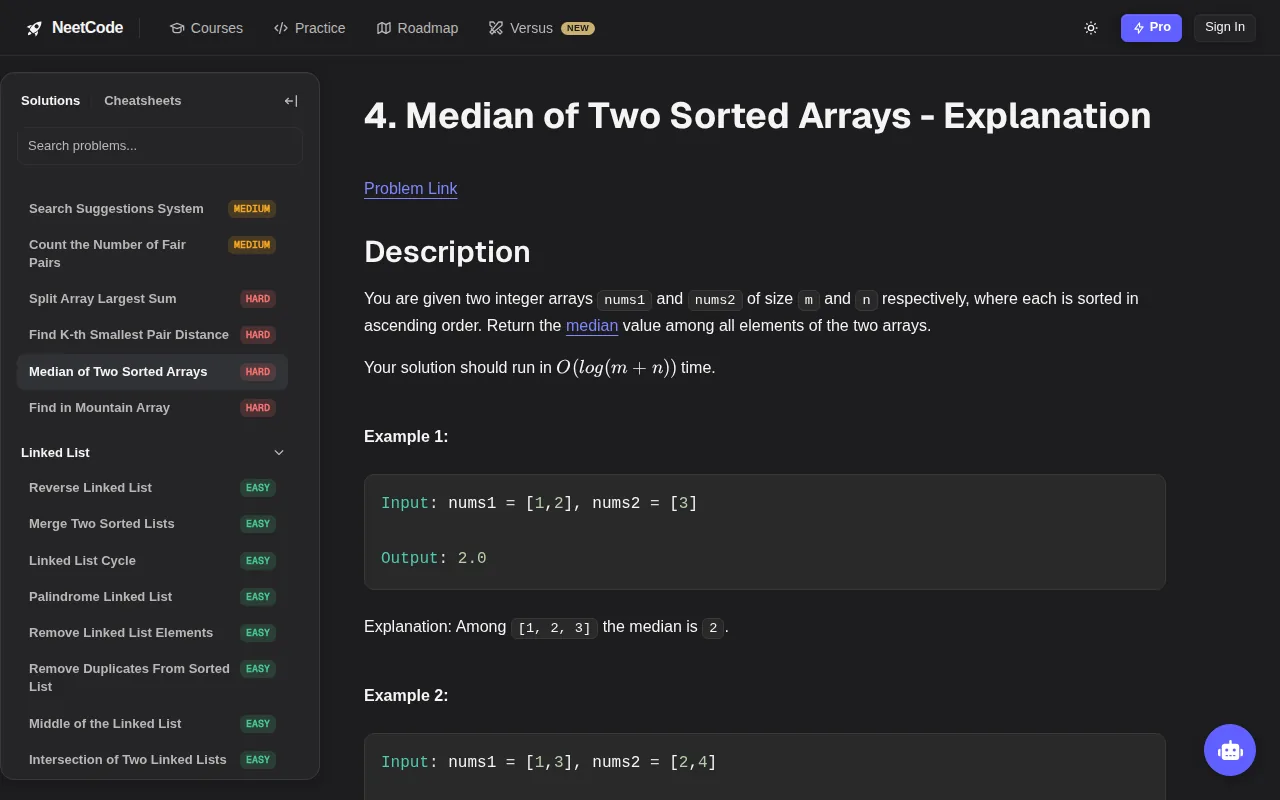Open the Courses menu
1280x800 pixels.
[206, 28]
